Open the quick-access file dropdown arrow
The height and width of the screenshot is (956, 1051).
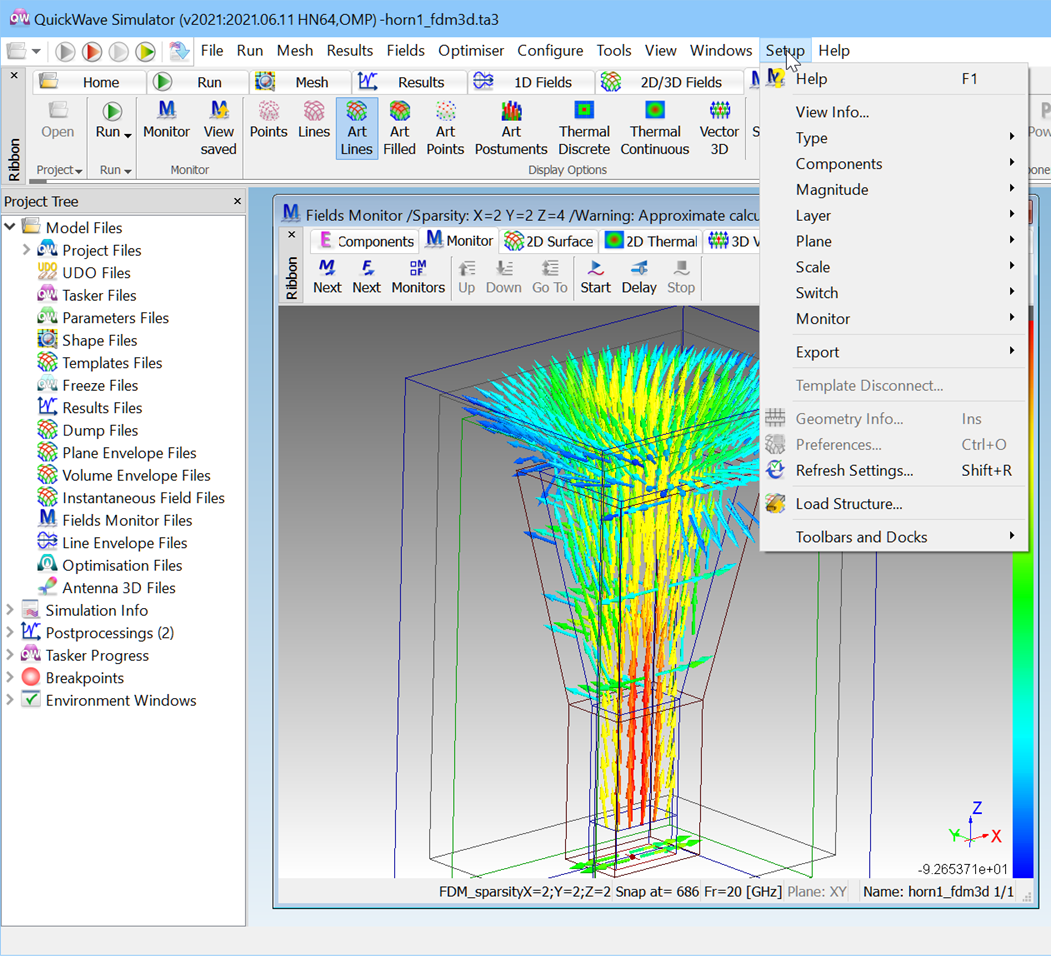point(36,52)
